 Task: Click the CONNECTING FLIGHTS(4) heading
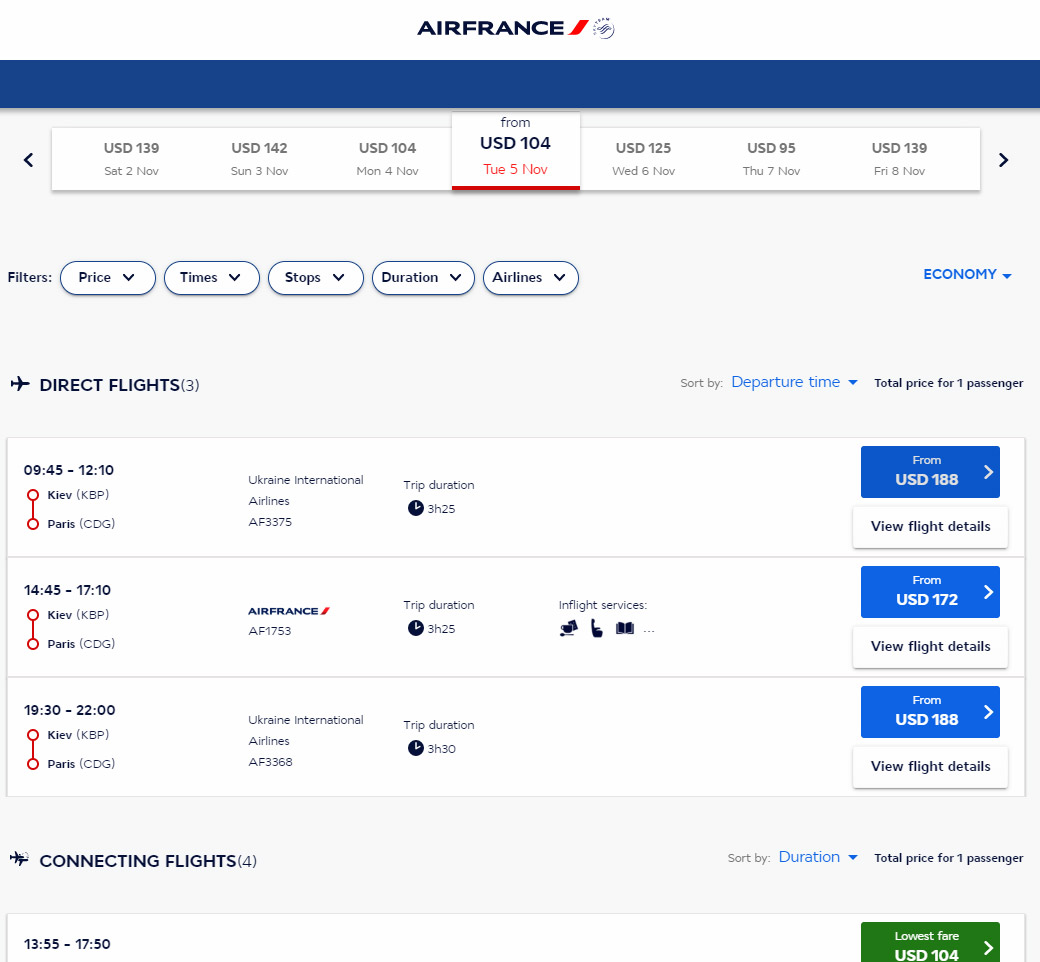coord(148,861)
